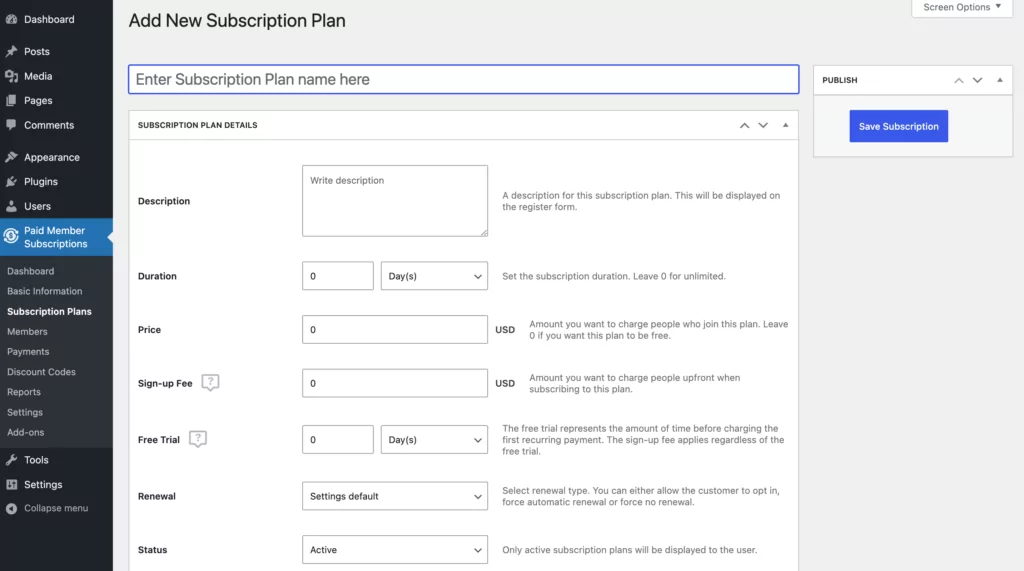1024x571 pixels.
Task: Open the plugin's Dashboard submenu link
Action: point(31,271)
